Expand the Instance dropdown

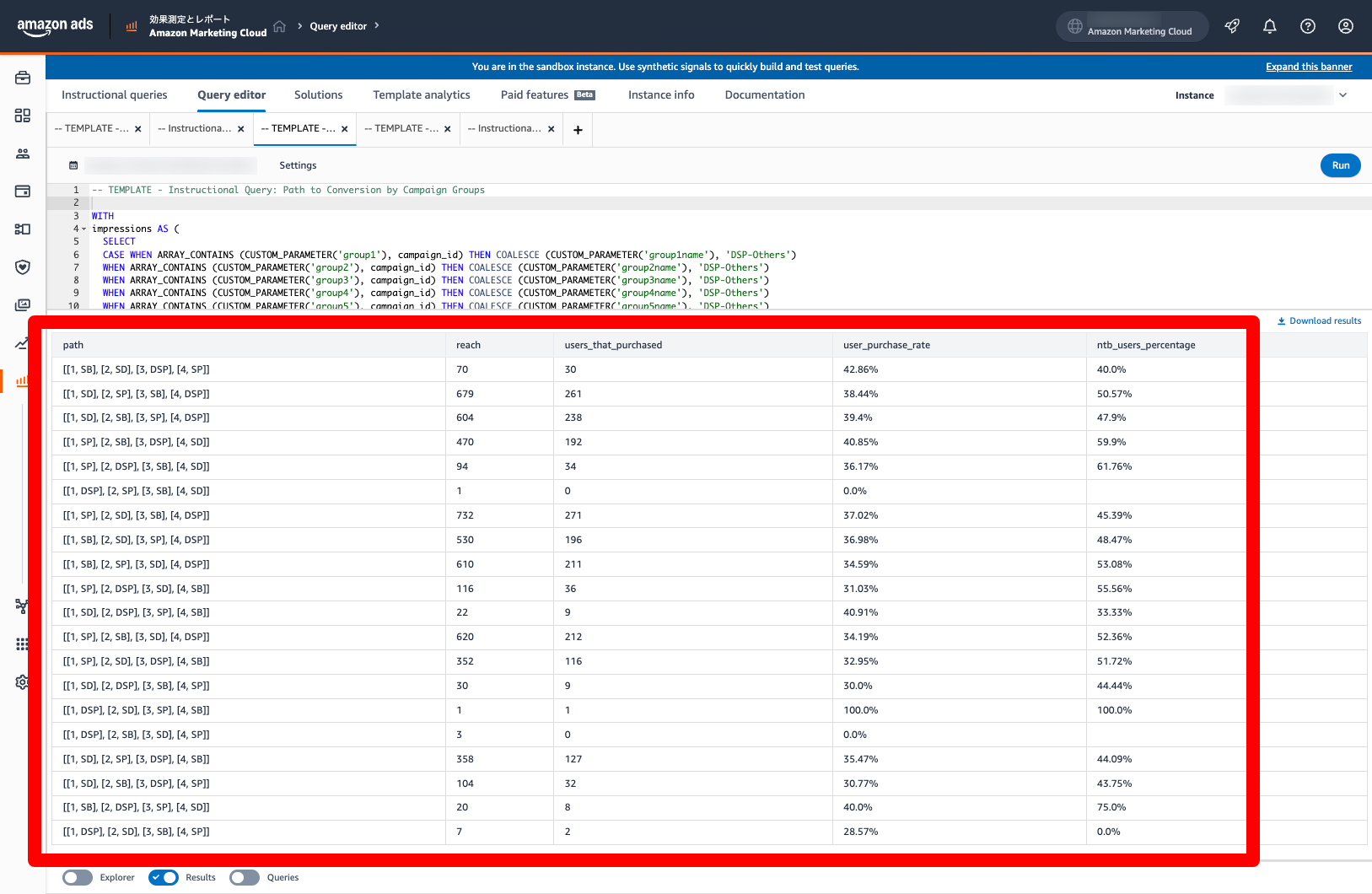point(1342,95)
